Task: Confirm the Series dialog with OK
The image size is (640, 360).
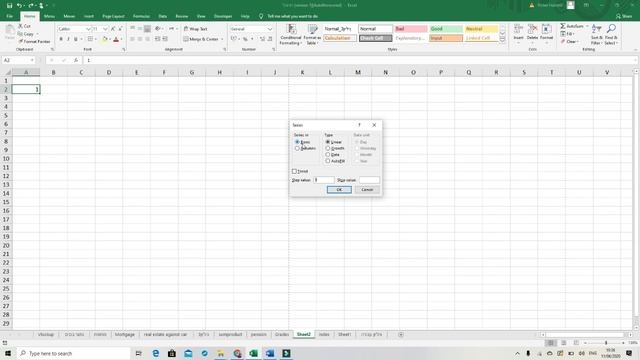Action: (x=339, y=190)
